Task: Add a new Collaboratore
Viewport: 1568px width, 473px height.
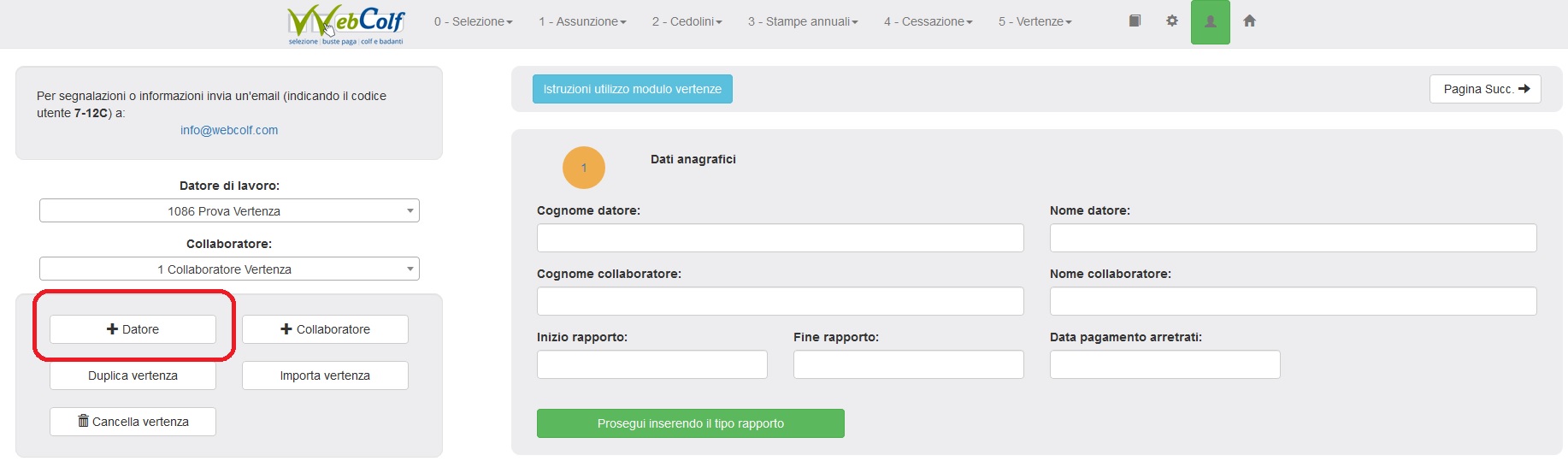Action: click(x=325, y=329)
